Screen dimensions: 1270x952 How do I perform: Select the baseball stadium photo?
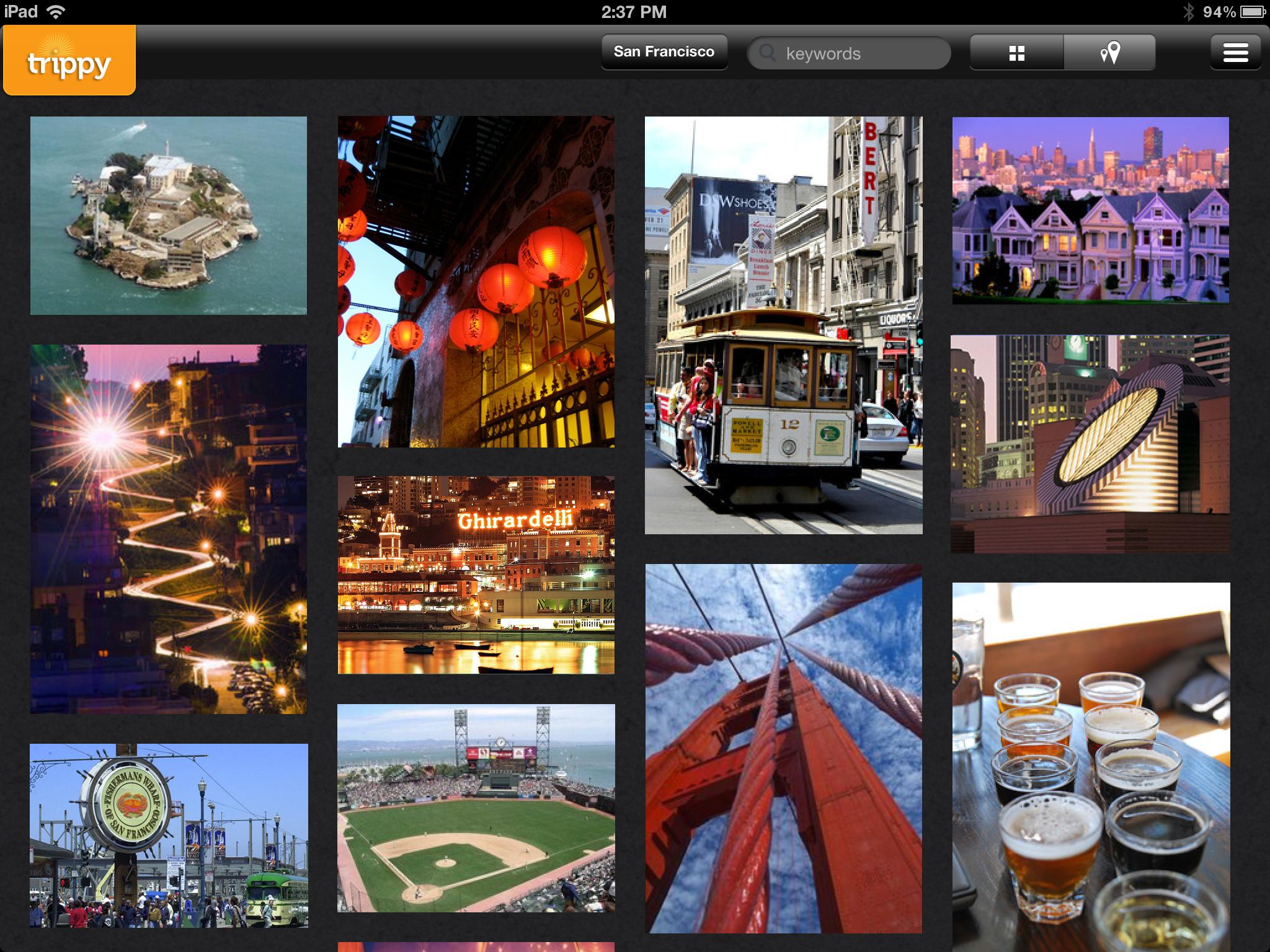(x=476, y=808)
